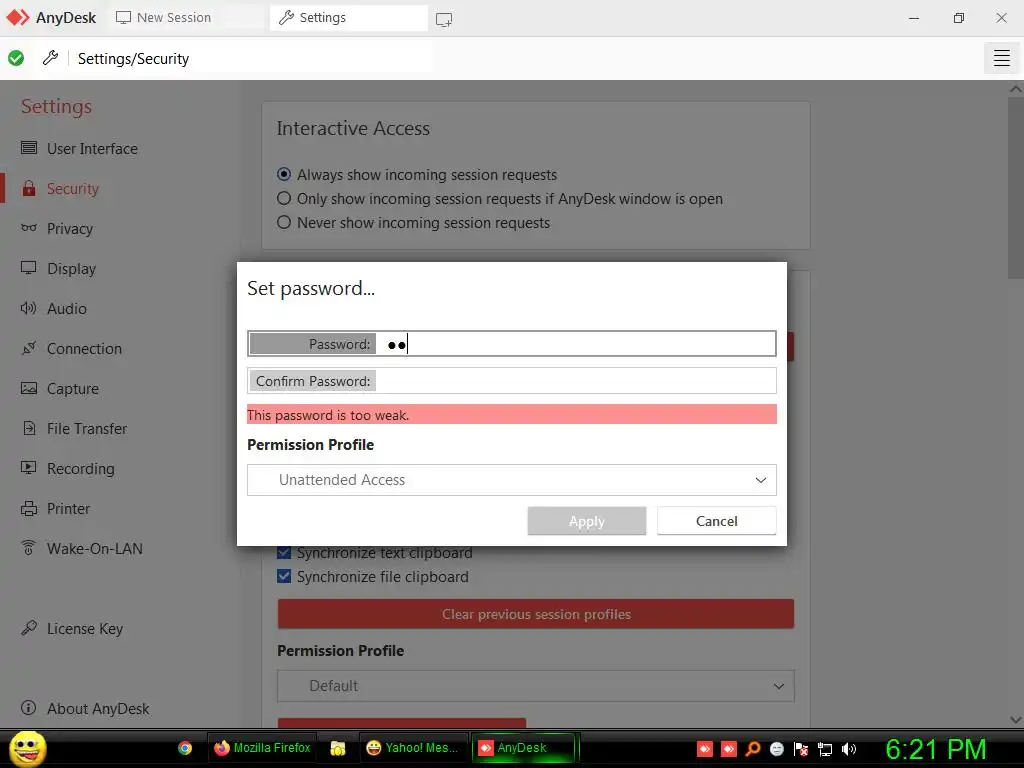Click the Recording icon in sidebar

pos(29,468)
